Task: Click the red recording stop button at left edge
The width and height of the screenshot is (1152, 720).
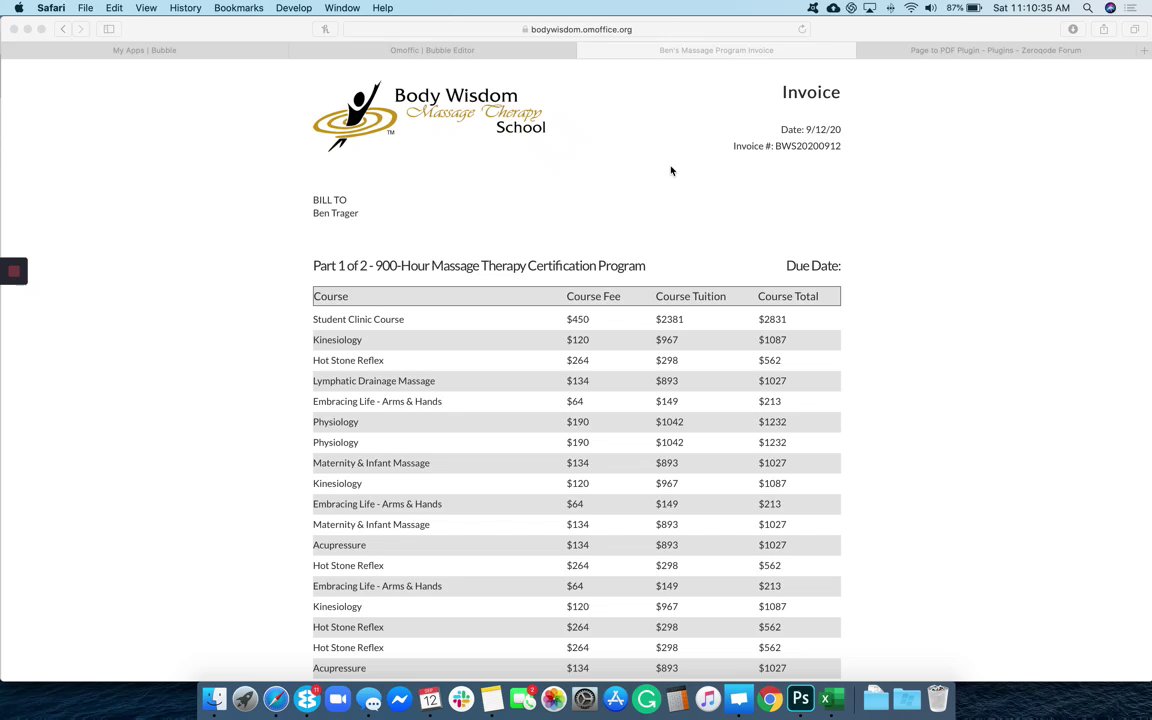Action: tap(13, 271)
